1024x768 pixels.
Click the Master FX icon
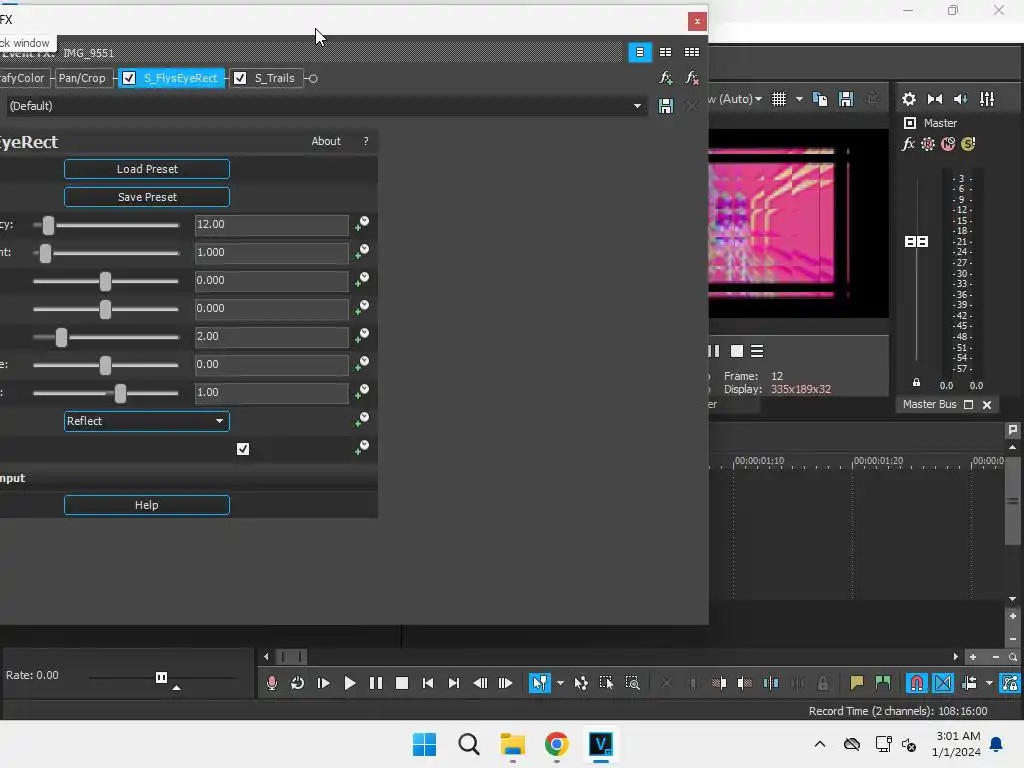click(908, 144)
